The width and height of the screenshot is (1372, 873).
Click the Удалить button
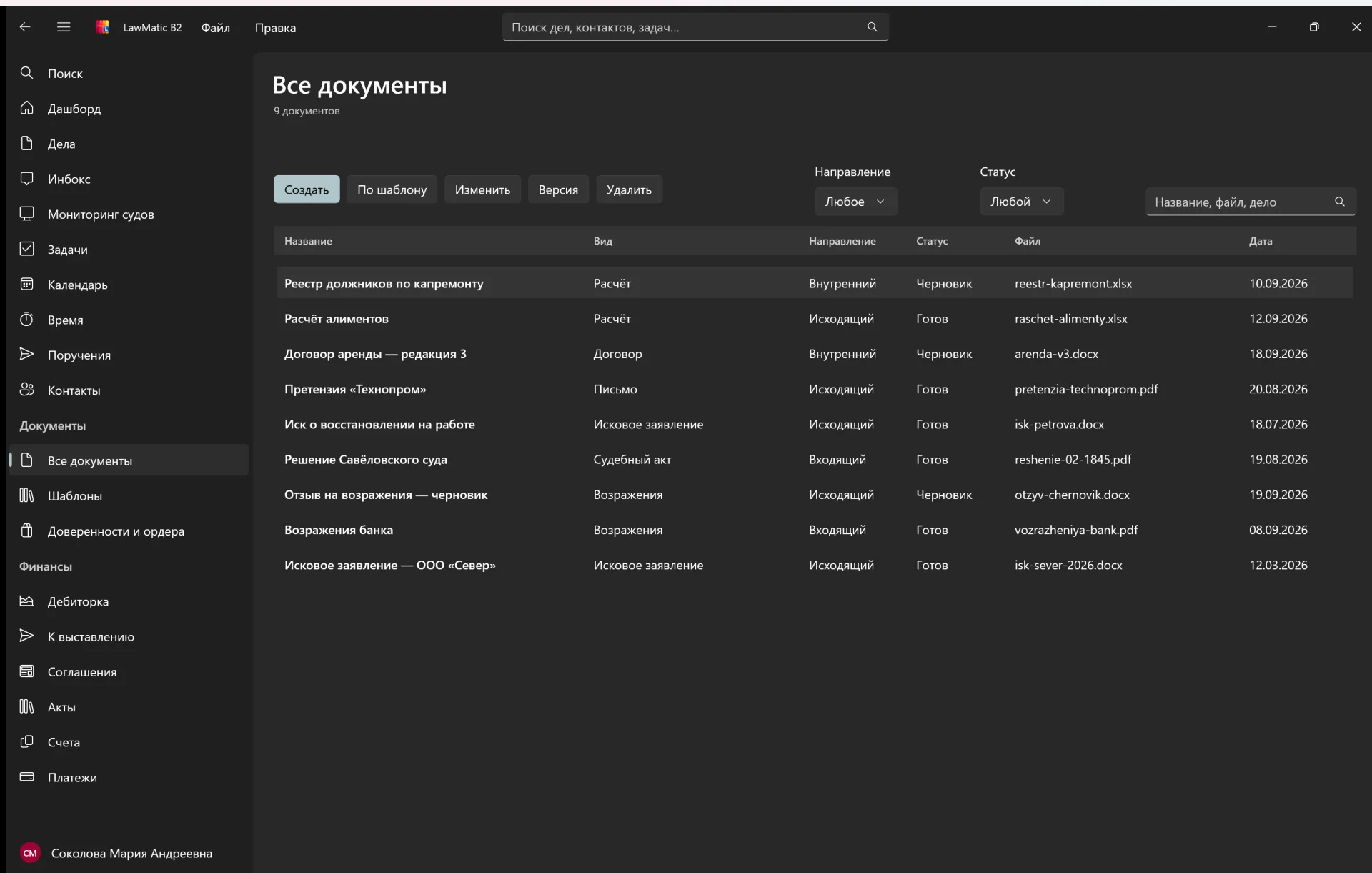pos(629,189)
